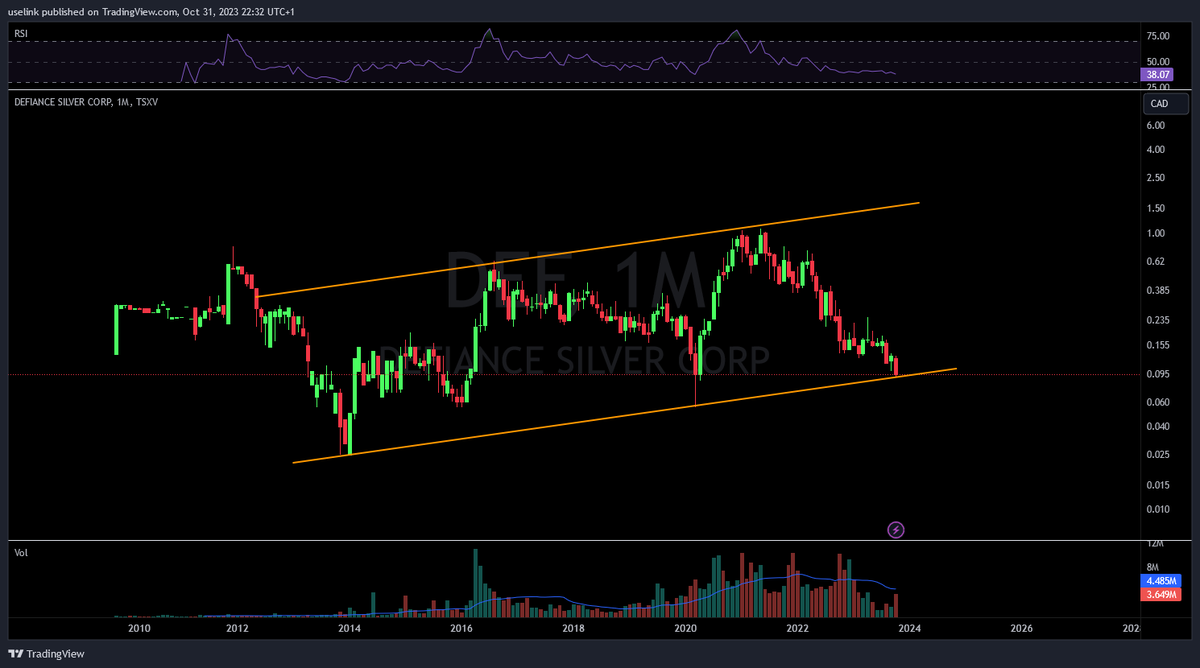Click the 0.025 price axis label
The height and width of the screenshot is (668, 1200).
click(x=1159, y=455)
